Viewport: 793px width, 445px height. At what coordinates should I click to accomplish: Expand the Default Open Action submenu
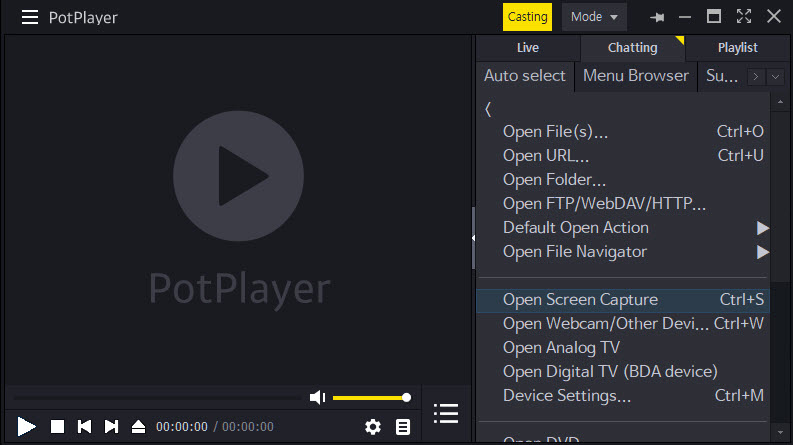[623, 228]
